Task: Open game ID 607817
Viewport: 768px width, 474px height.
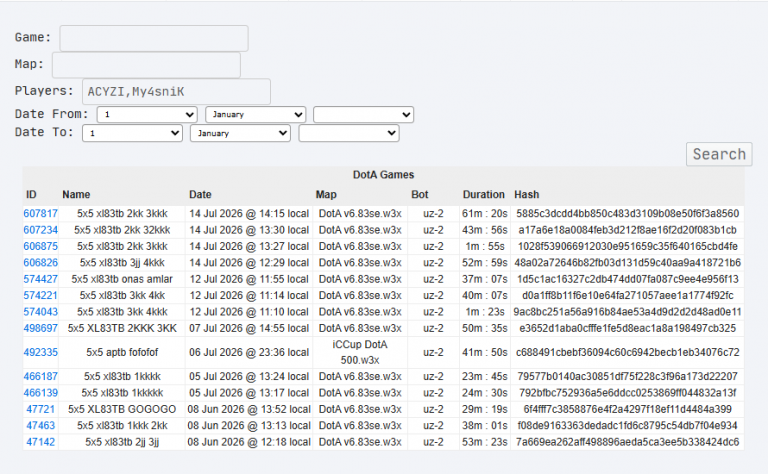Action: click(41, 213)
